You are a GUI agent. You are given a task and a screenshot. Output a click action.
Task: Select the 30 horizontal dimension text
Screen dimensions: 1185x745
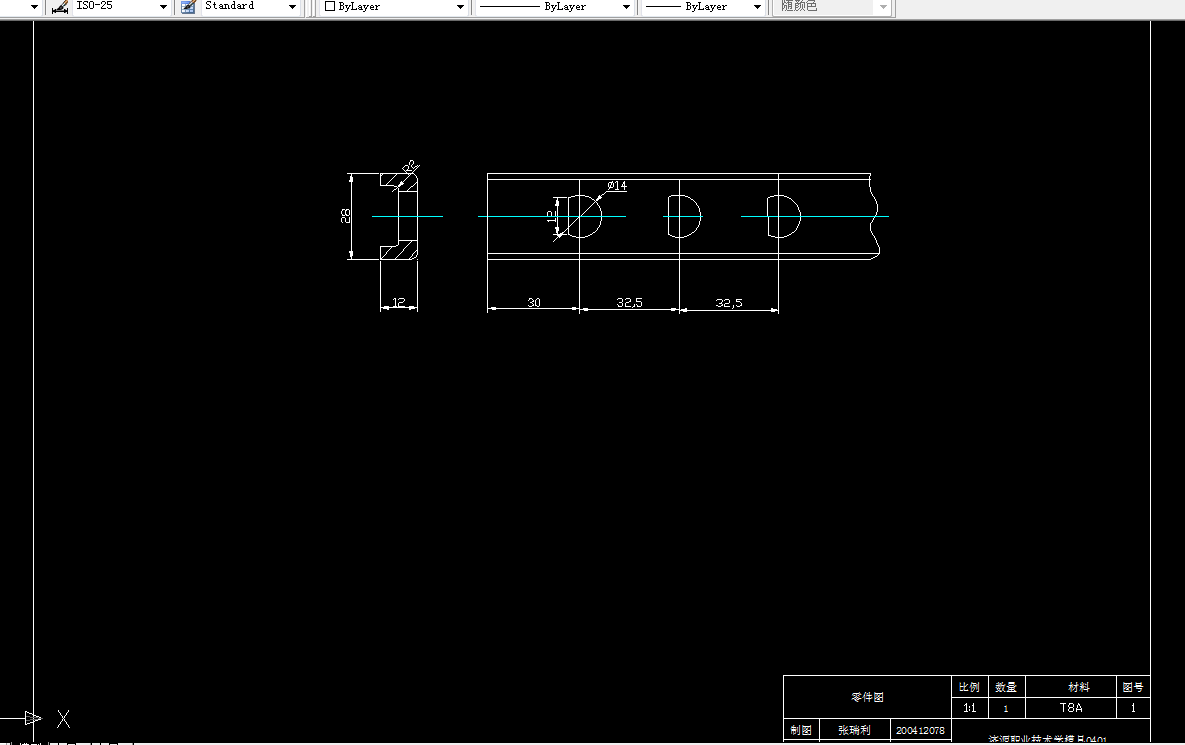(534, 302)
